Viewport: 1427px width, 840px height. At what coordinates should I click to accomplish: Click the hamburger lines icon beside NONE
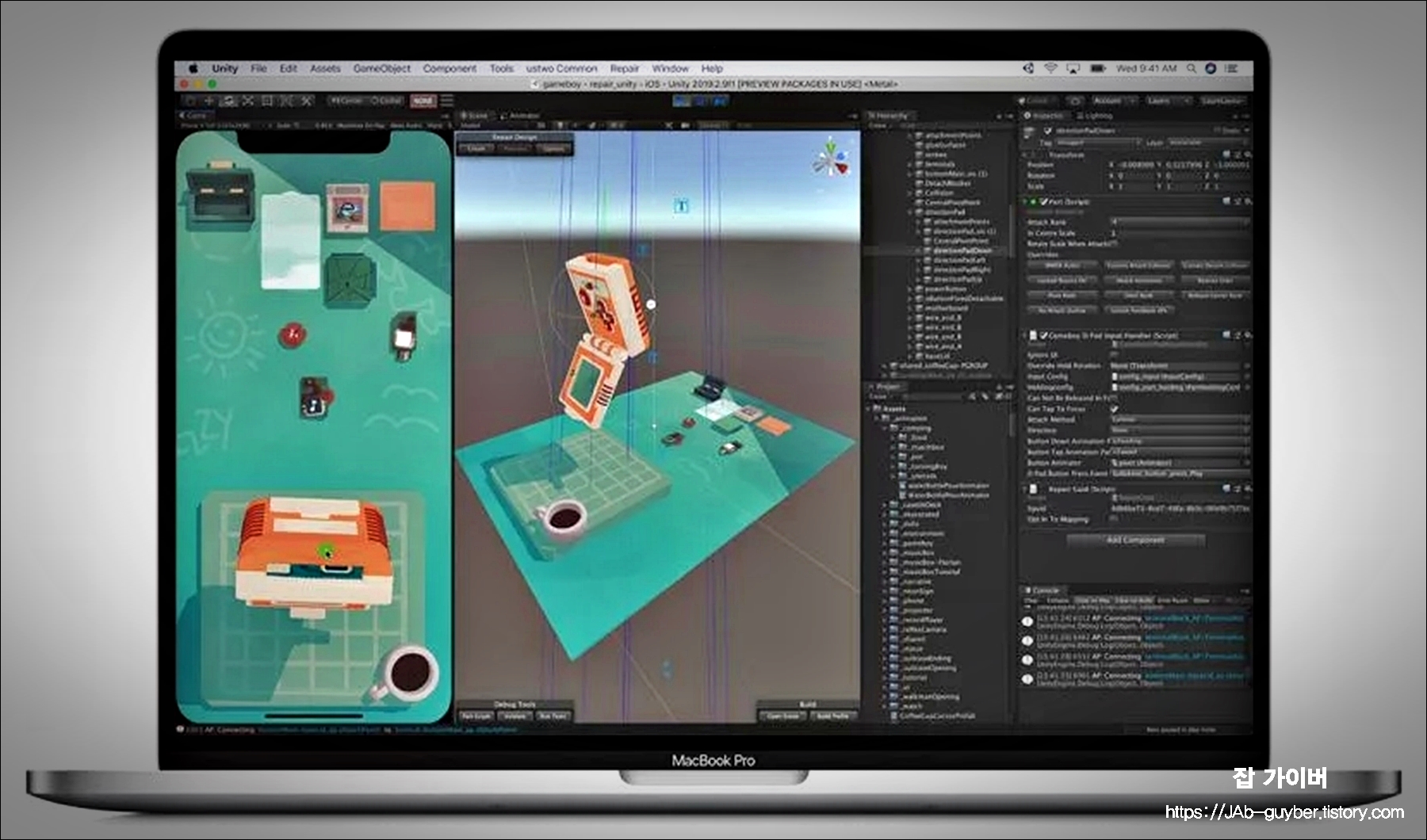click(447, 101)
